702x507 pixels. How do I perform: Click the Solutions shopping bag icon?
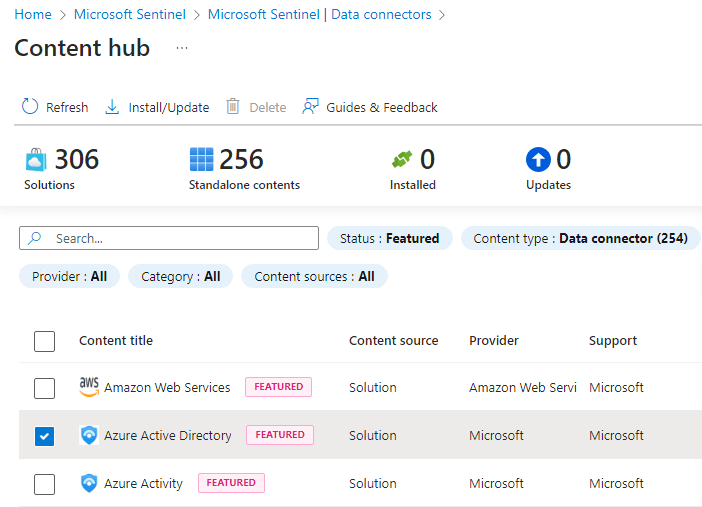tap(36, 160)
